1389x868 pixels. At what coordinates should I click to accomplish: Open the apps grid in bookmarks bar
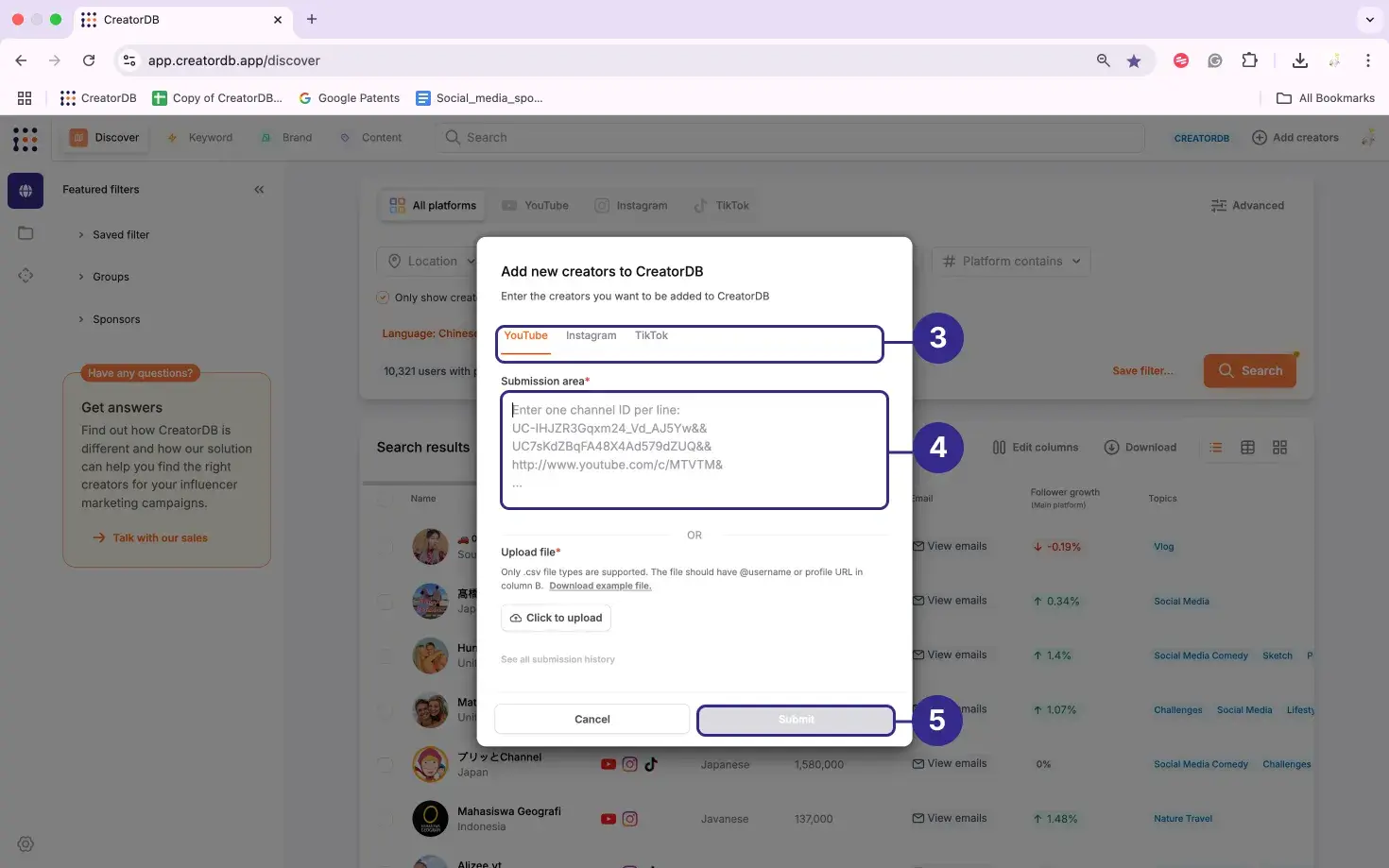coord(25,98)
